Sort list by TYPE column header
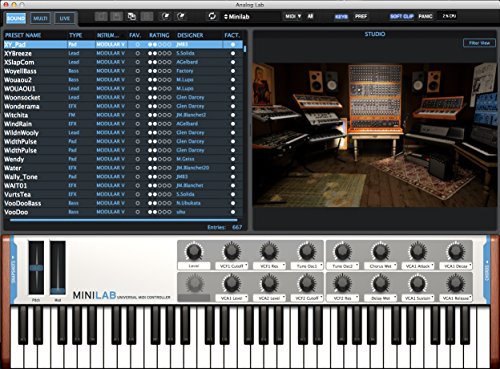Viewport: 500px width, 369px height. (76, 35)
